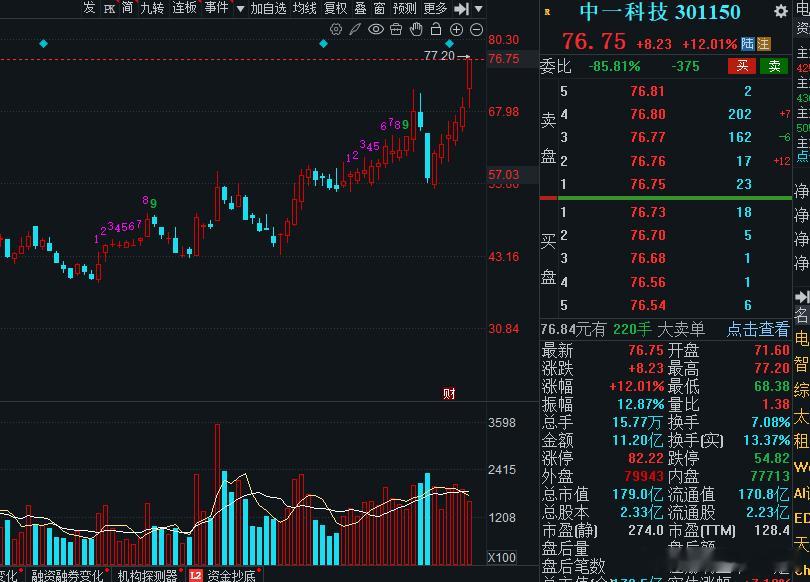Click the 发 option in toolbar
810x582 pixels.
tap(89, 8)
